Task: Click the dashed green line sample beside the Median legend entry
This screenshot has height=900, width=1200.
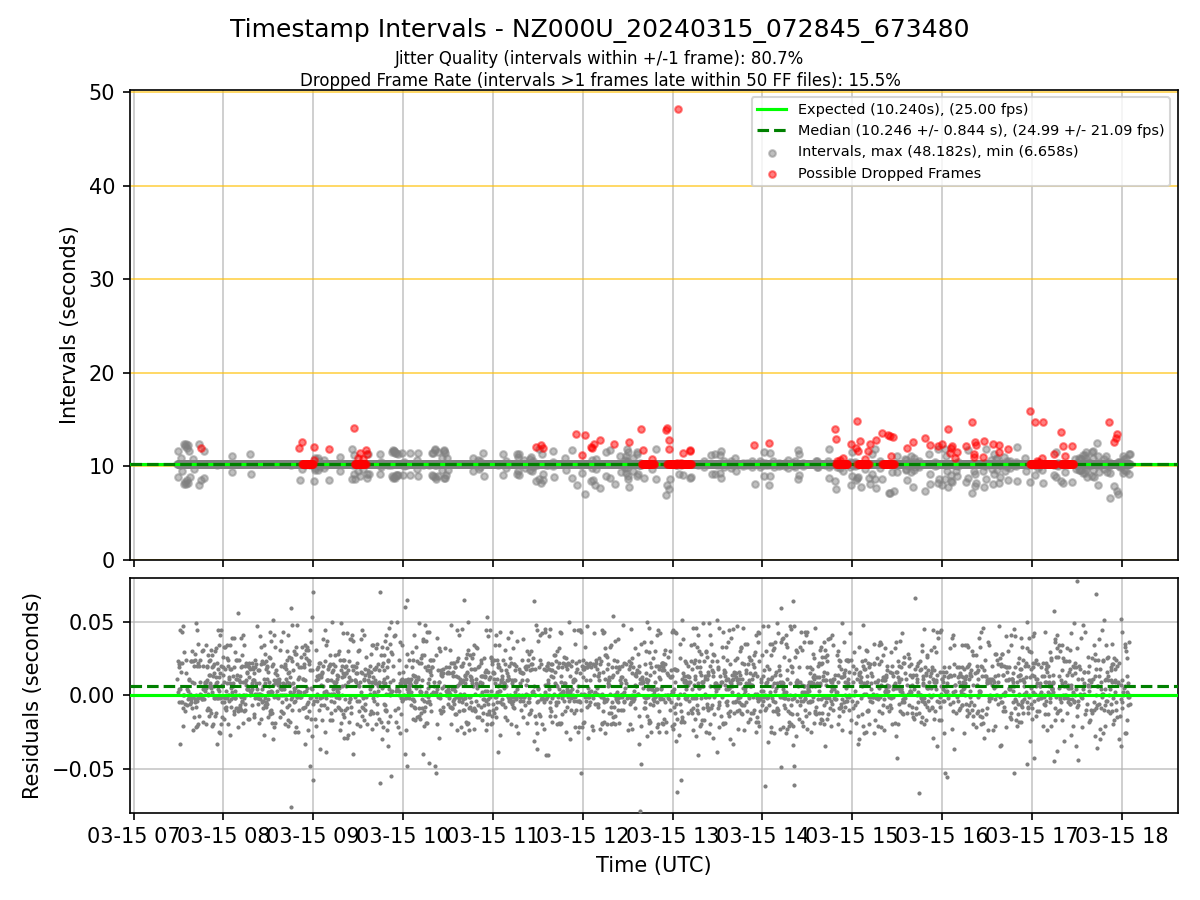Action: coord(772,130)
